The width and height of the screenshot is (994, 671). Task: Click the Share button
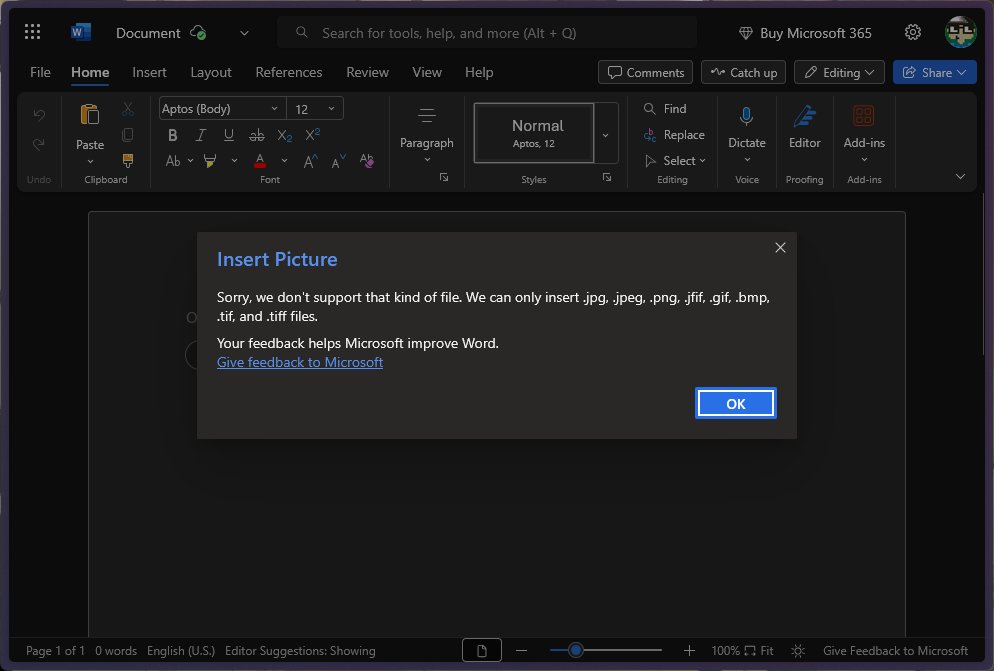(x=934, y=72)
